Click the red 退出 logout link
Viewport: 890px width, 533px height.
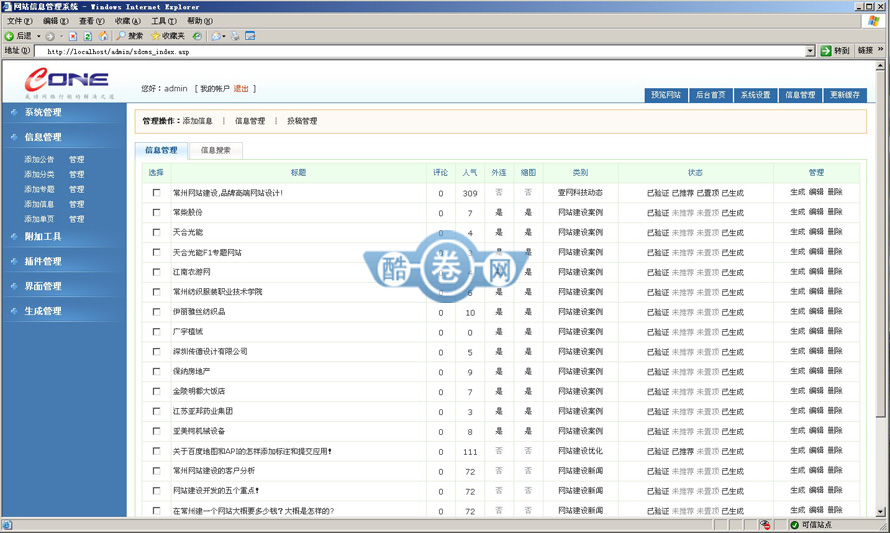click(x=241, y=89)
